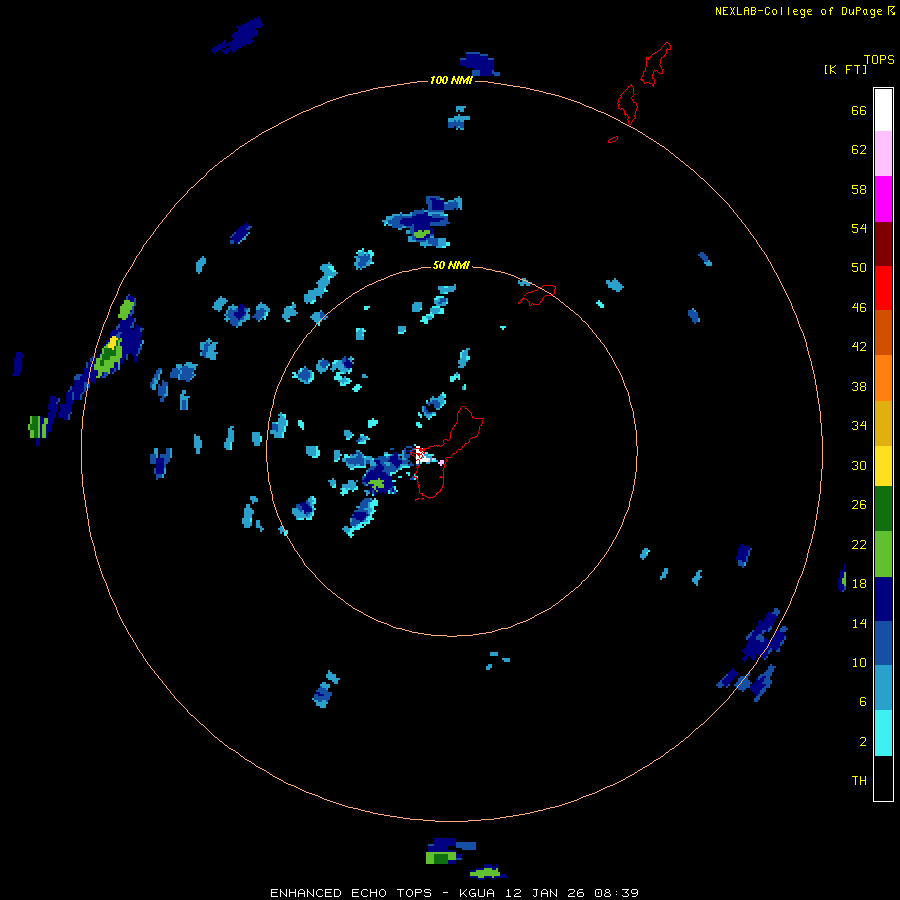Click the yellow-topped echo cell at left
900x900 pixels.
click(x=110, y=356)
